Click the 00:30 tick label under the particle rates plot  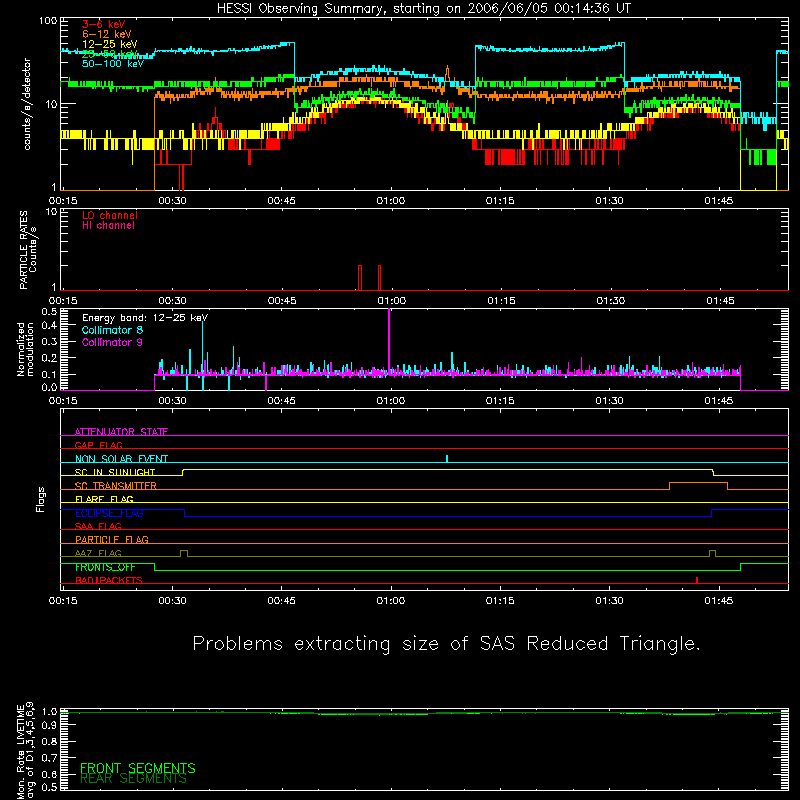tap(172, 301)
